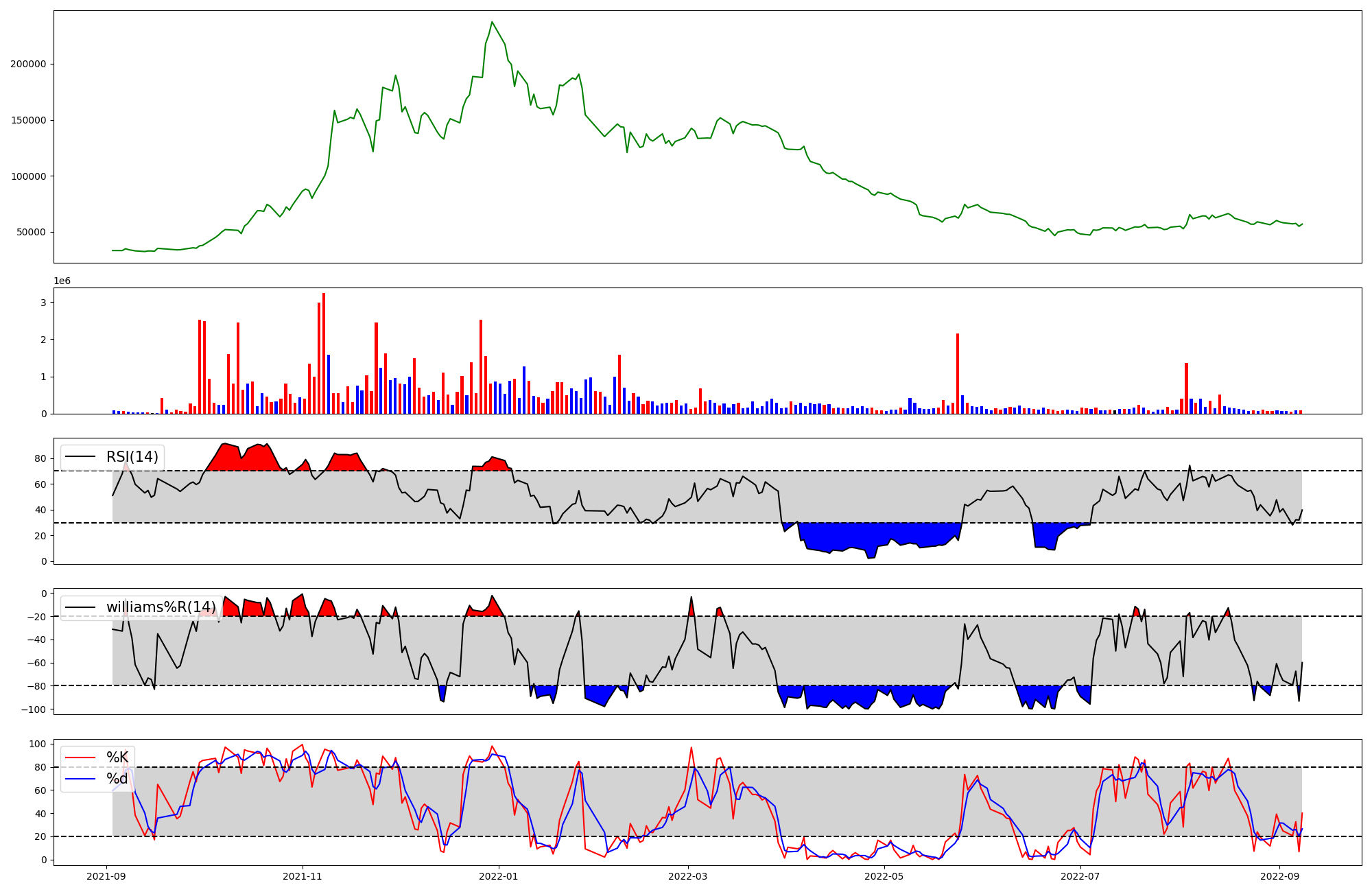
Task: Click the 2021-11 x-axis date label
Action: tap(303, 876)
